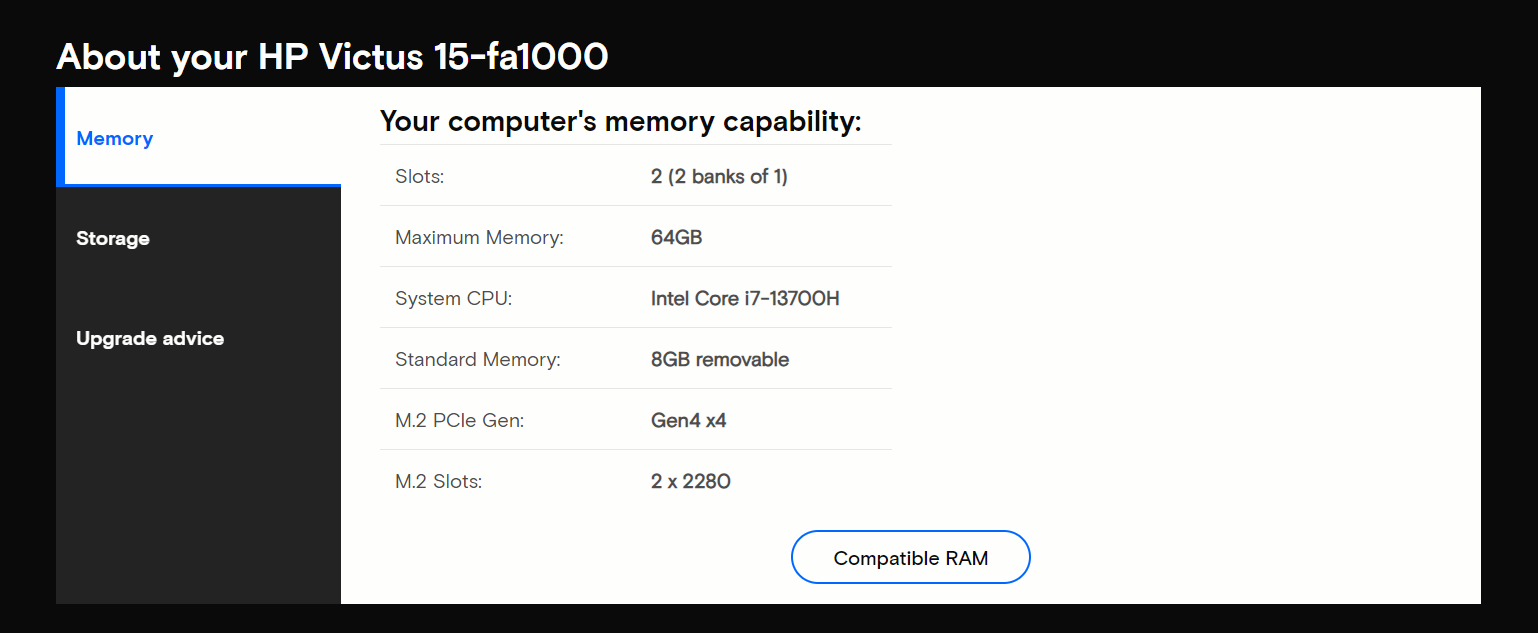Select the Slots row label

[x=419, y=177]
